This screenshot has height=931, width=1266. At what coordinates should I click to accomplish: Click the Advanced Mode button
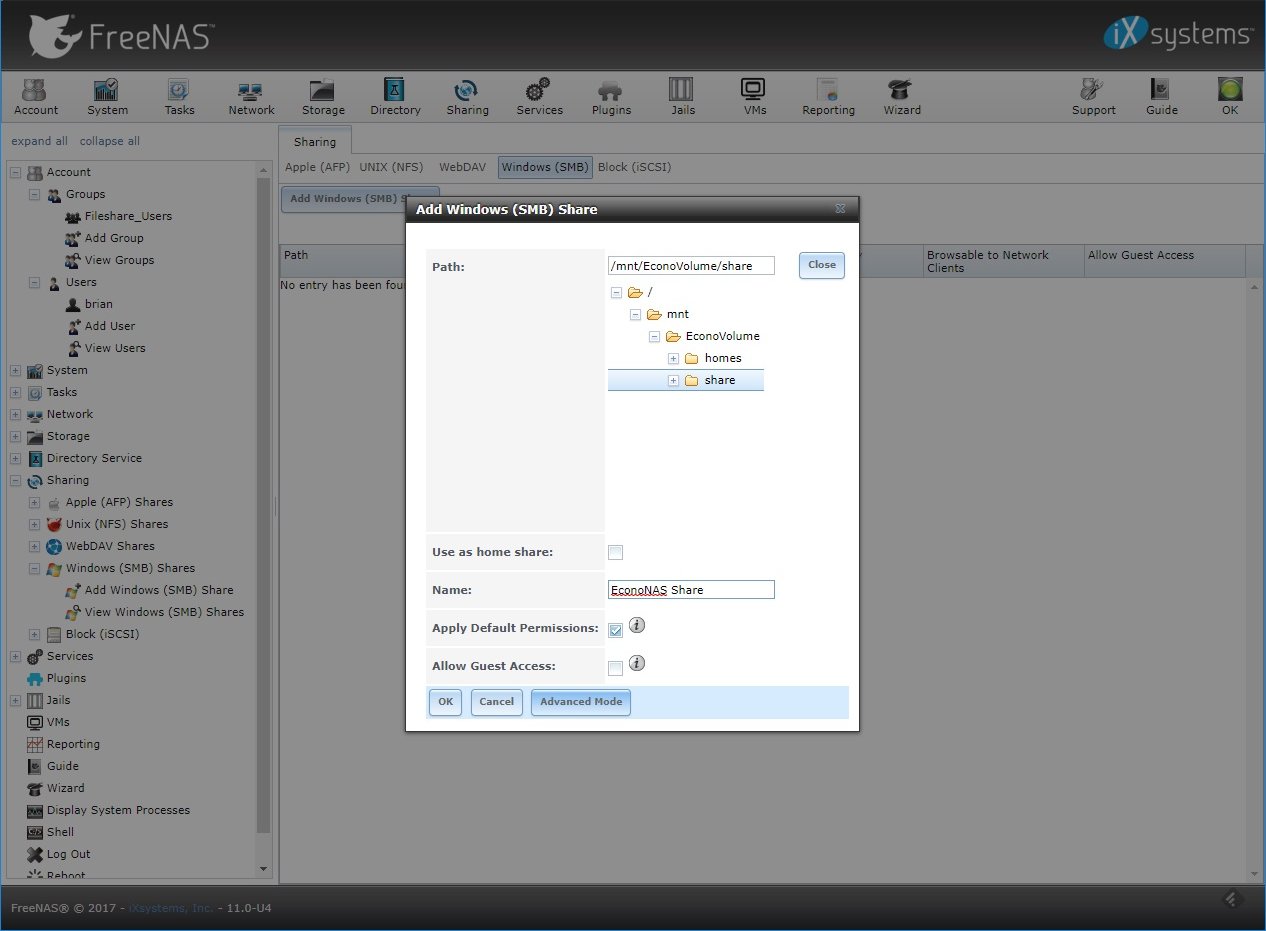(580, 702)
